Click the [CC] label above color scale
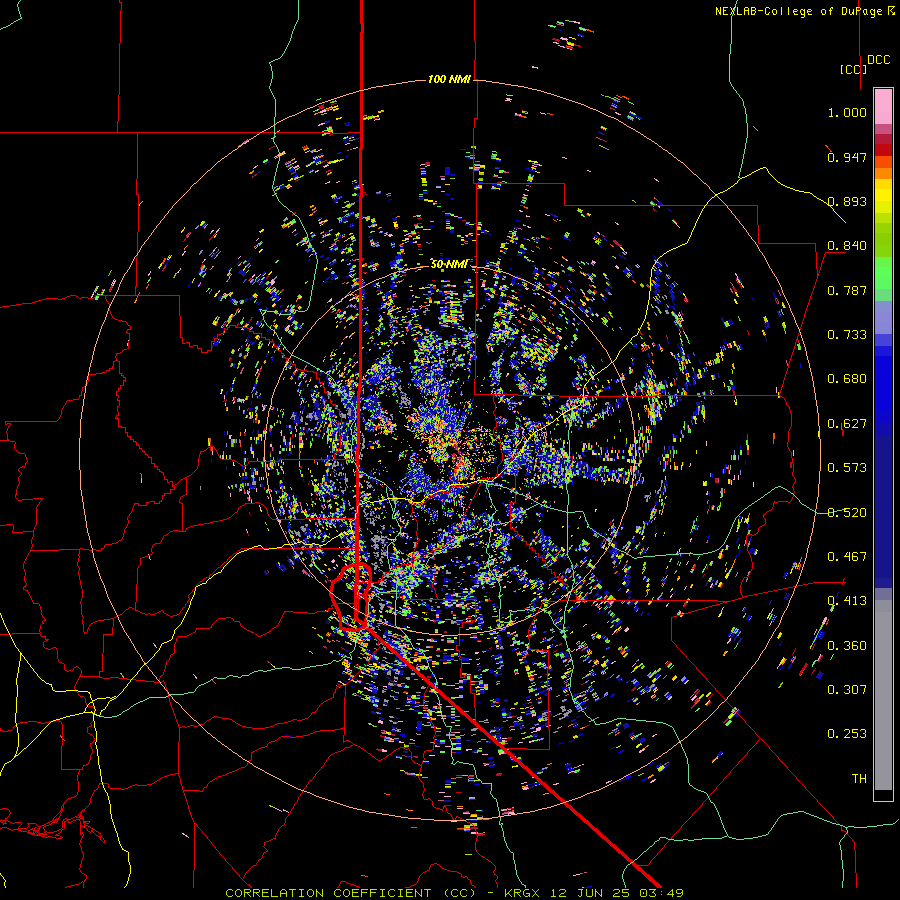The height and width of the screenshot is (900, 900). (x=853, y=69)
